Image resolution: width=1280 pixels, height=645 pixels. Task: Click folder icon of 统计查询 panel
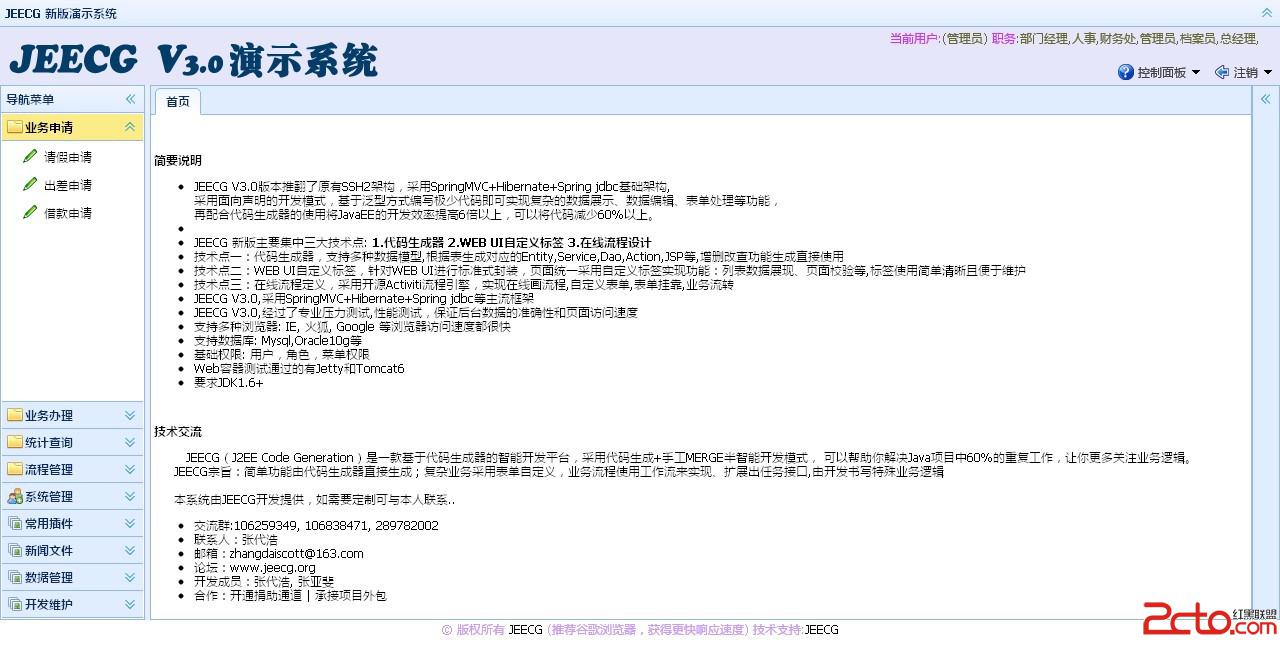pyautogui.click(x=14, y=442)
